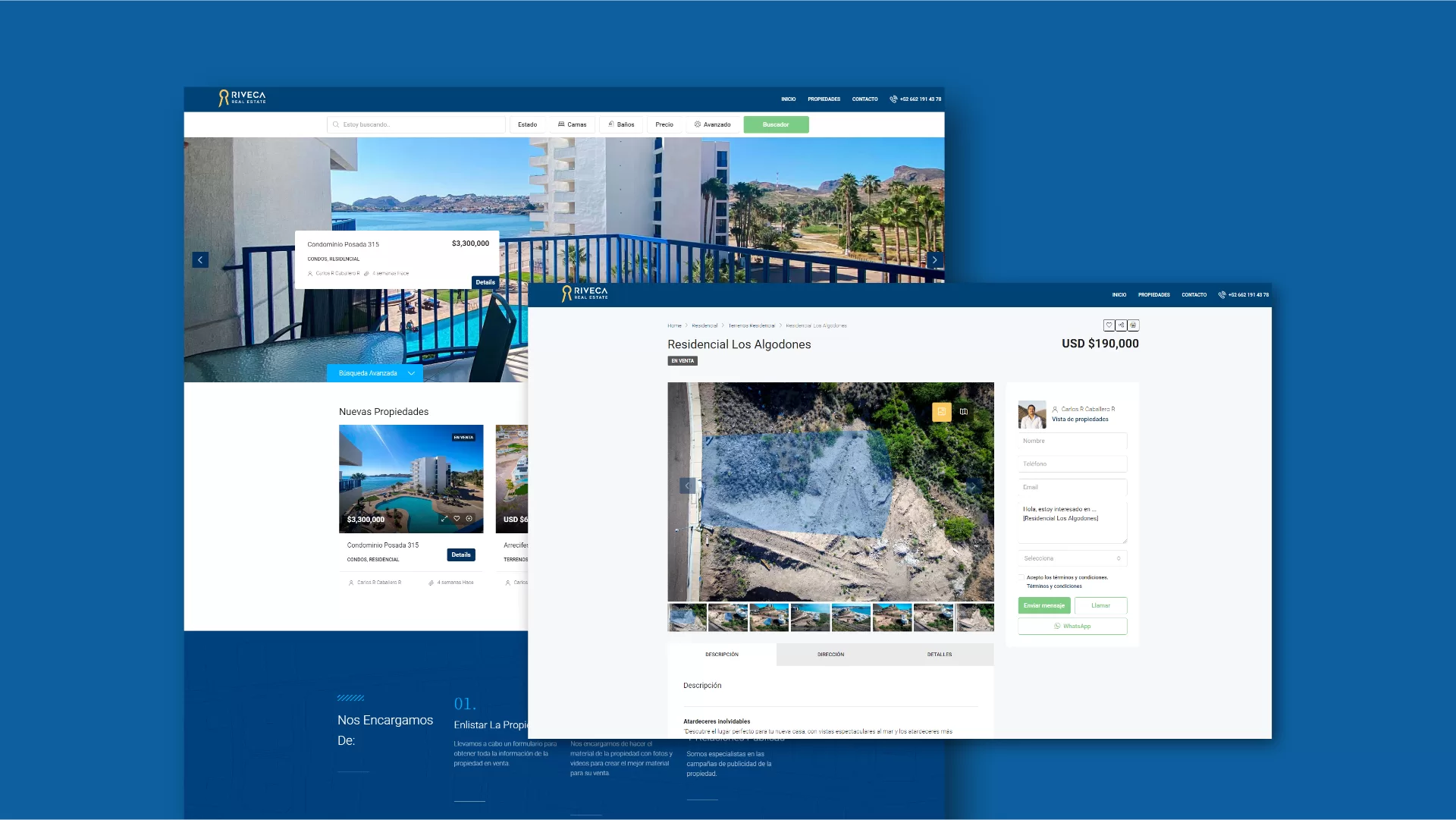This screenshot has width=1456, height=820.
Task: Click the green Buscador button
Action: point(776,124)
